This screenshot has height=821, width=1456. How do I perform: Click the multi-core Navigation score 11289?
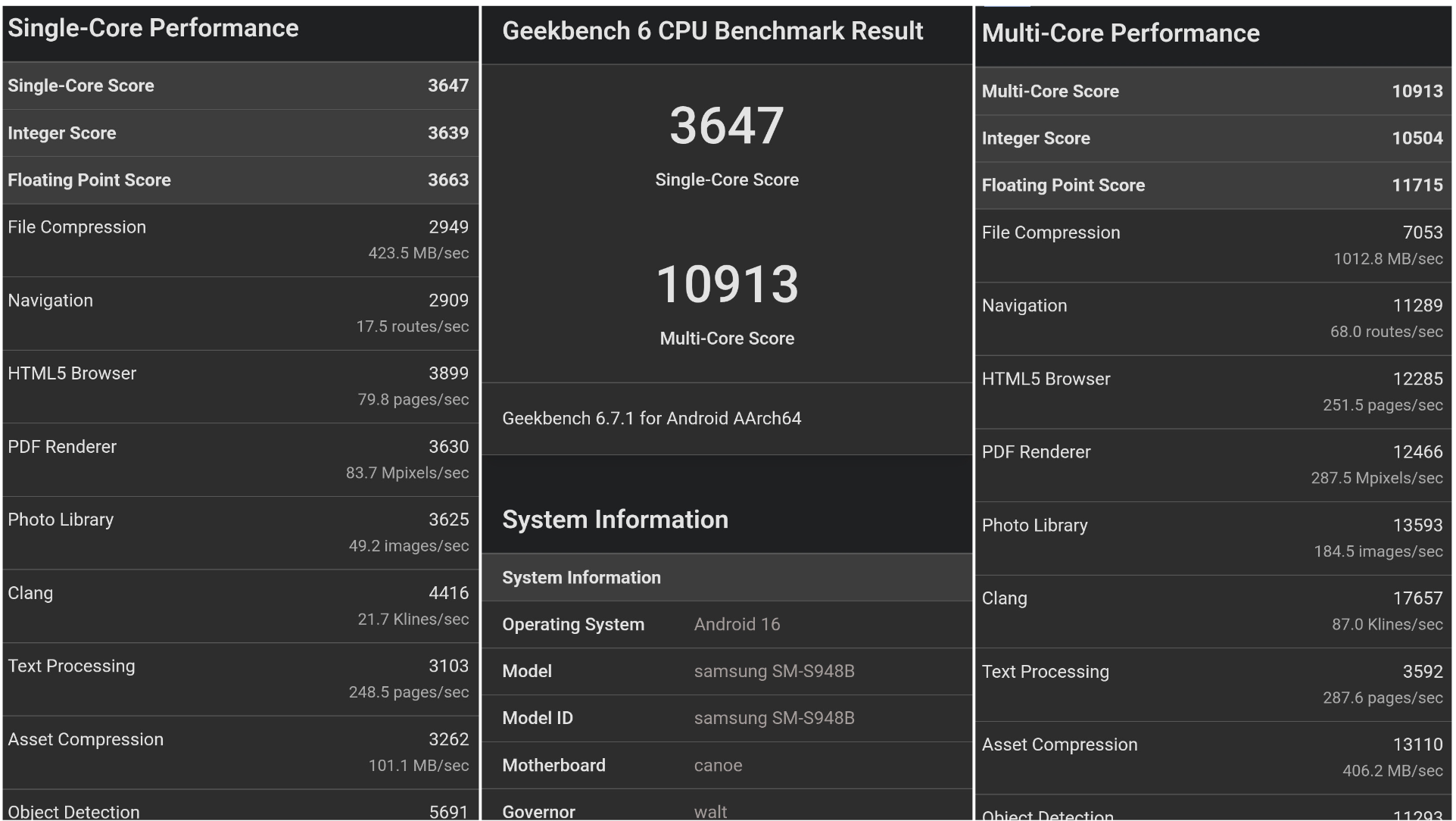pyautogui.click(x=1418, y=306)
